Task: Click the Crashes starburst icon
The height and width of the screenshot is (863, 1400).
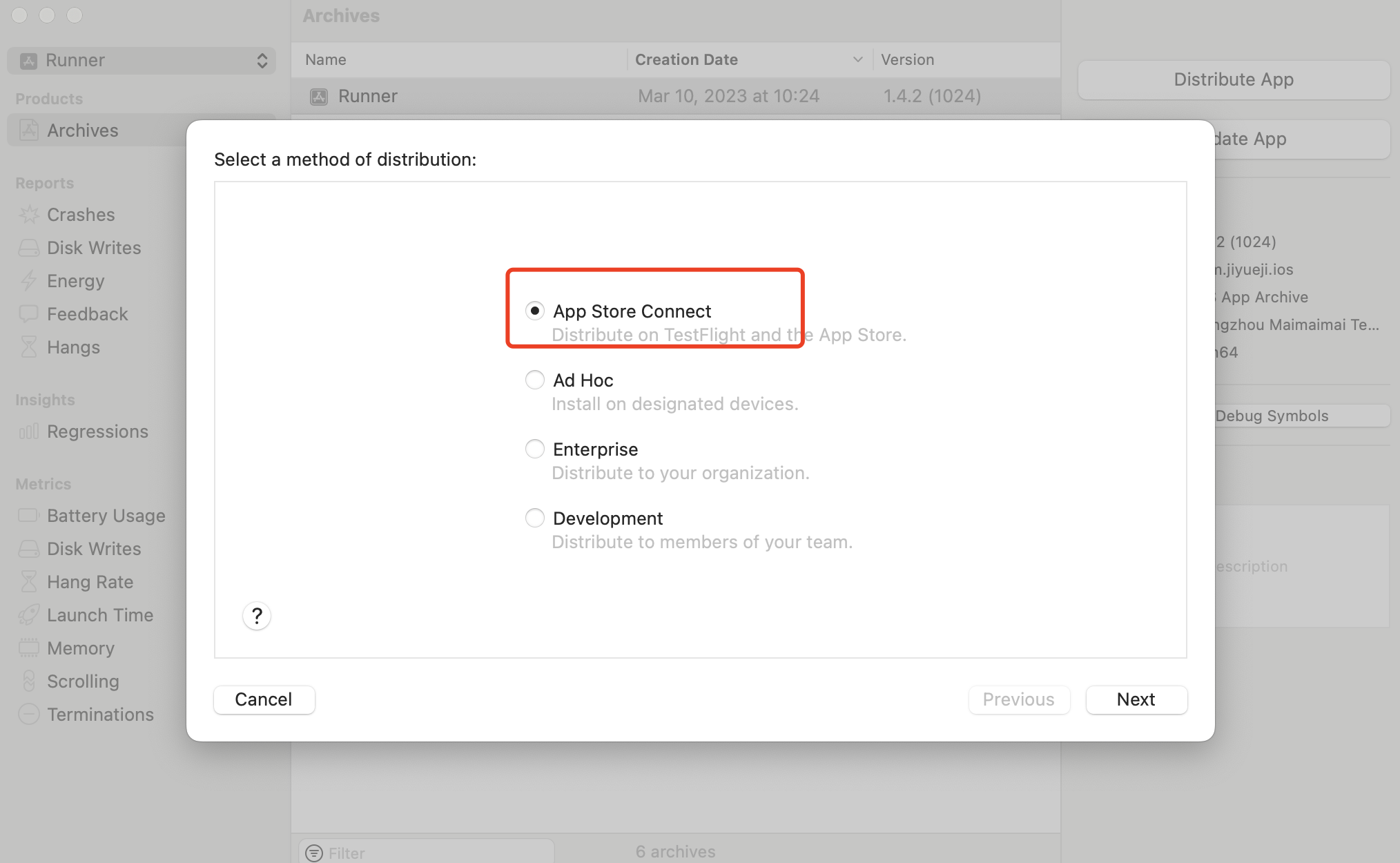Action: (29, 215)
